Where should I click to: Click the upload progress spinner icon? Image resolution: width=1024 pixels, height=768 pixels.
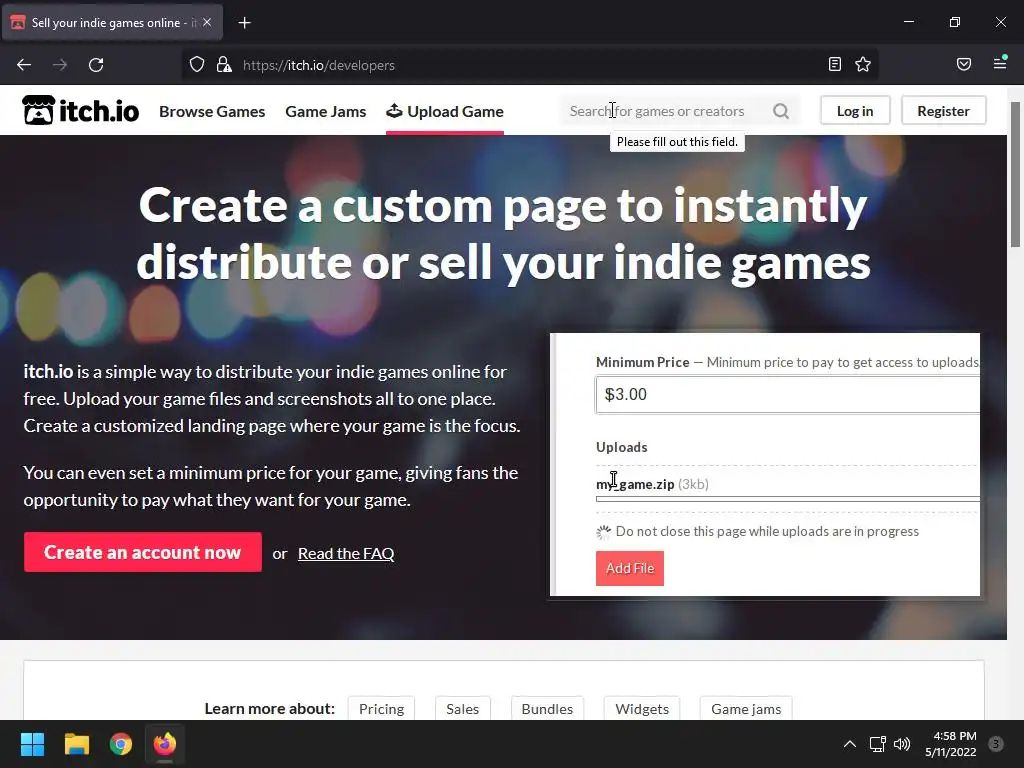click(603, 532)
